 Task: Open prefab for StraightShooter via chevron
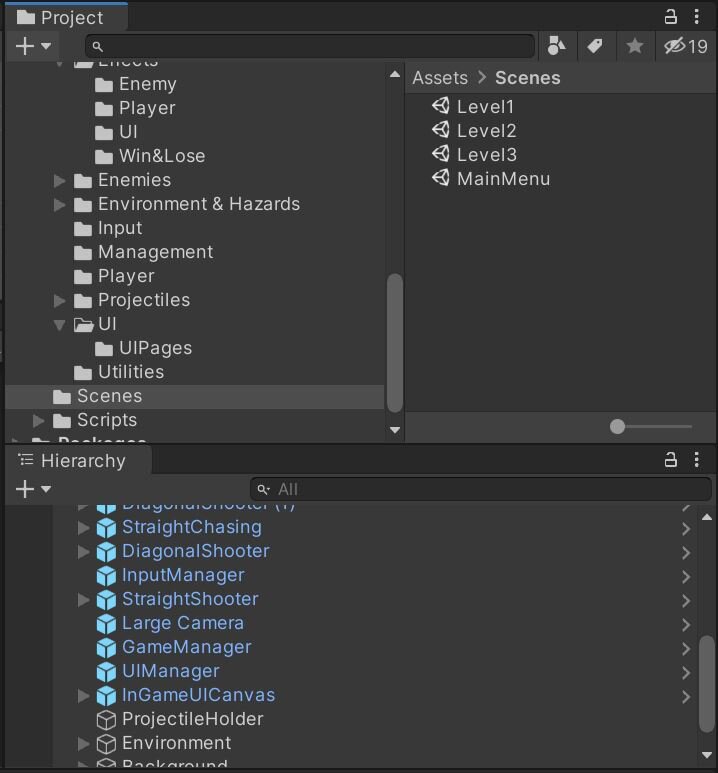coord(686,600)
